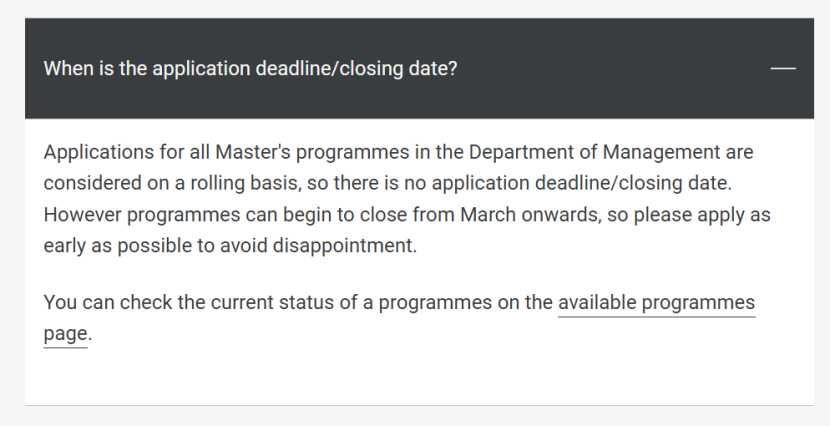The height and width of the screenshot is (426, 830).
Task: Click the word 'However' in the paragraph
Action: pyautogui.click(x=83, y=215)
